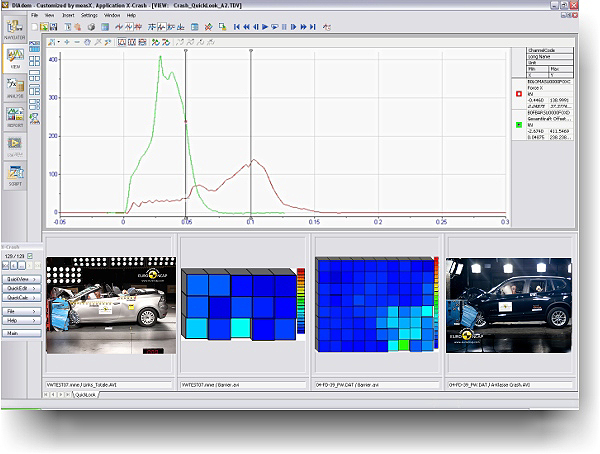Open the View menu
The image size is (600, 454).
[x=49, y=15]
